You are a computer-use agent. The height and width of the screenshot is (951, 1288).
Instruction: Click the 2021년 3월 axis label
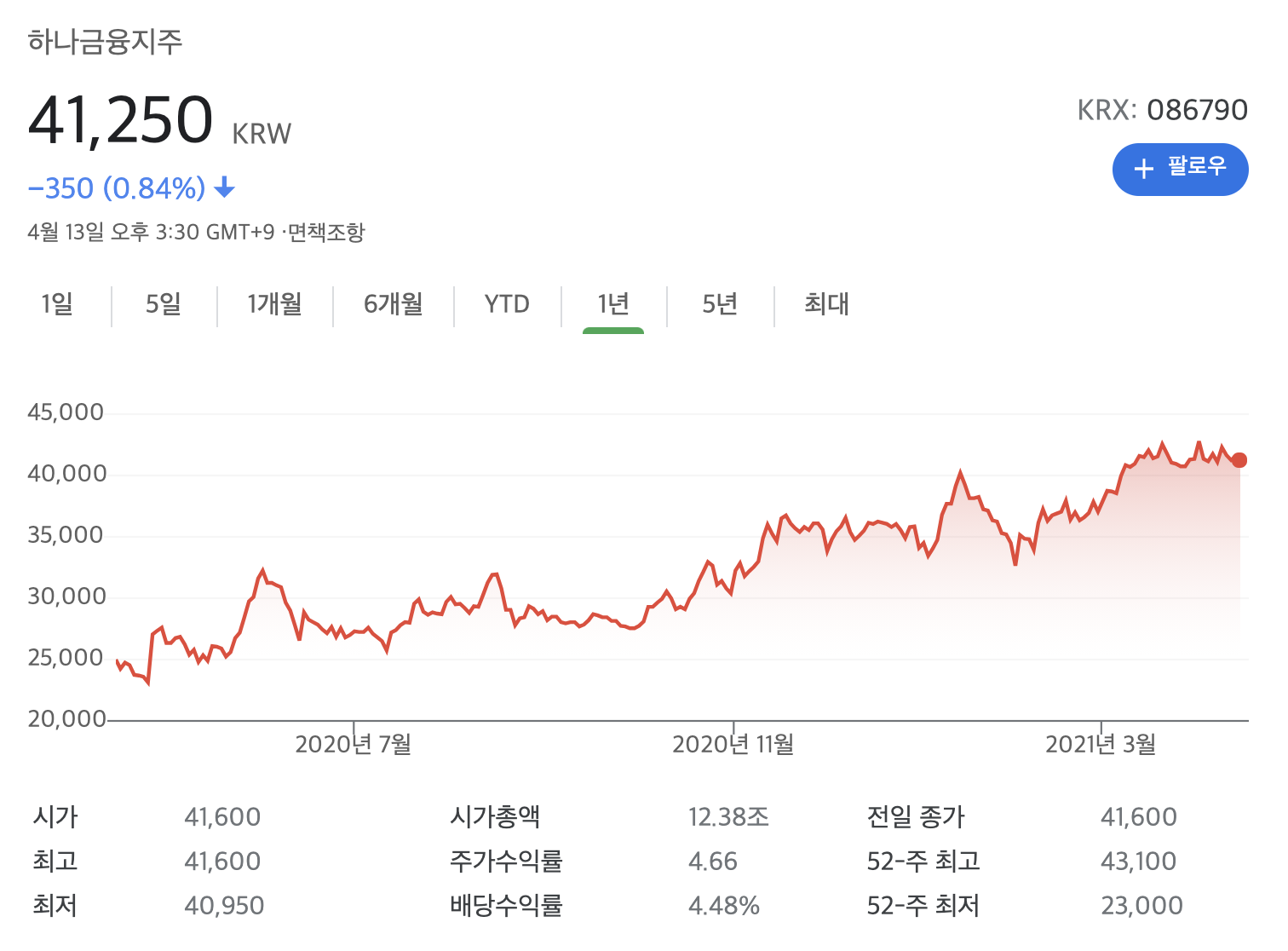[x=1101, y=745]
